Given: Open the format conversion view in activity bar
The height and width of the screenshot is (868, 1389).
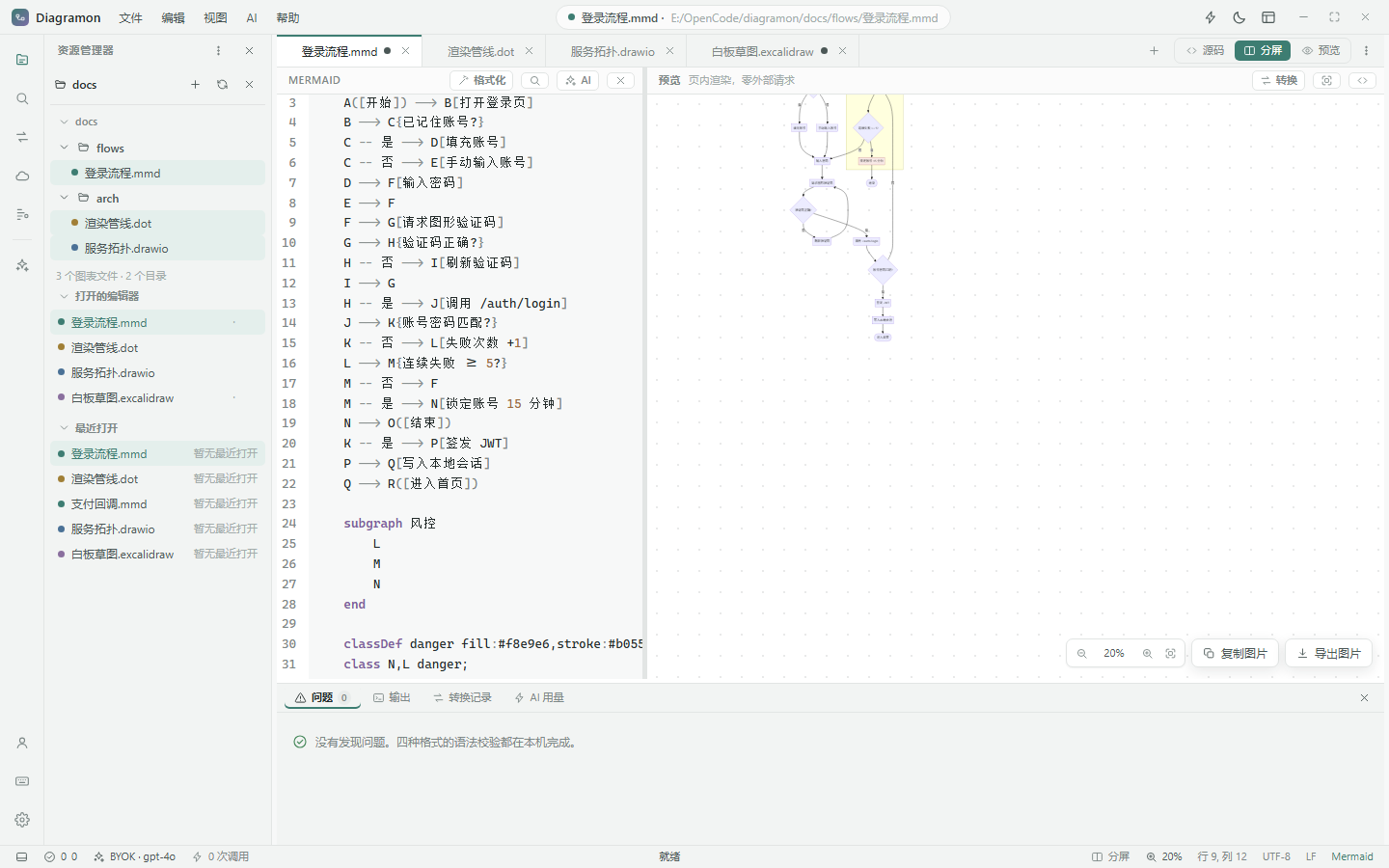Looking at the screenshot, I should point(22,137).
